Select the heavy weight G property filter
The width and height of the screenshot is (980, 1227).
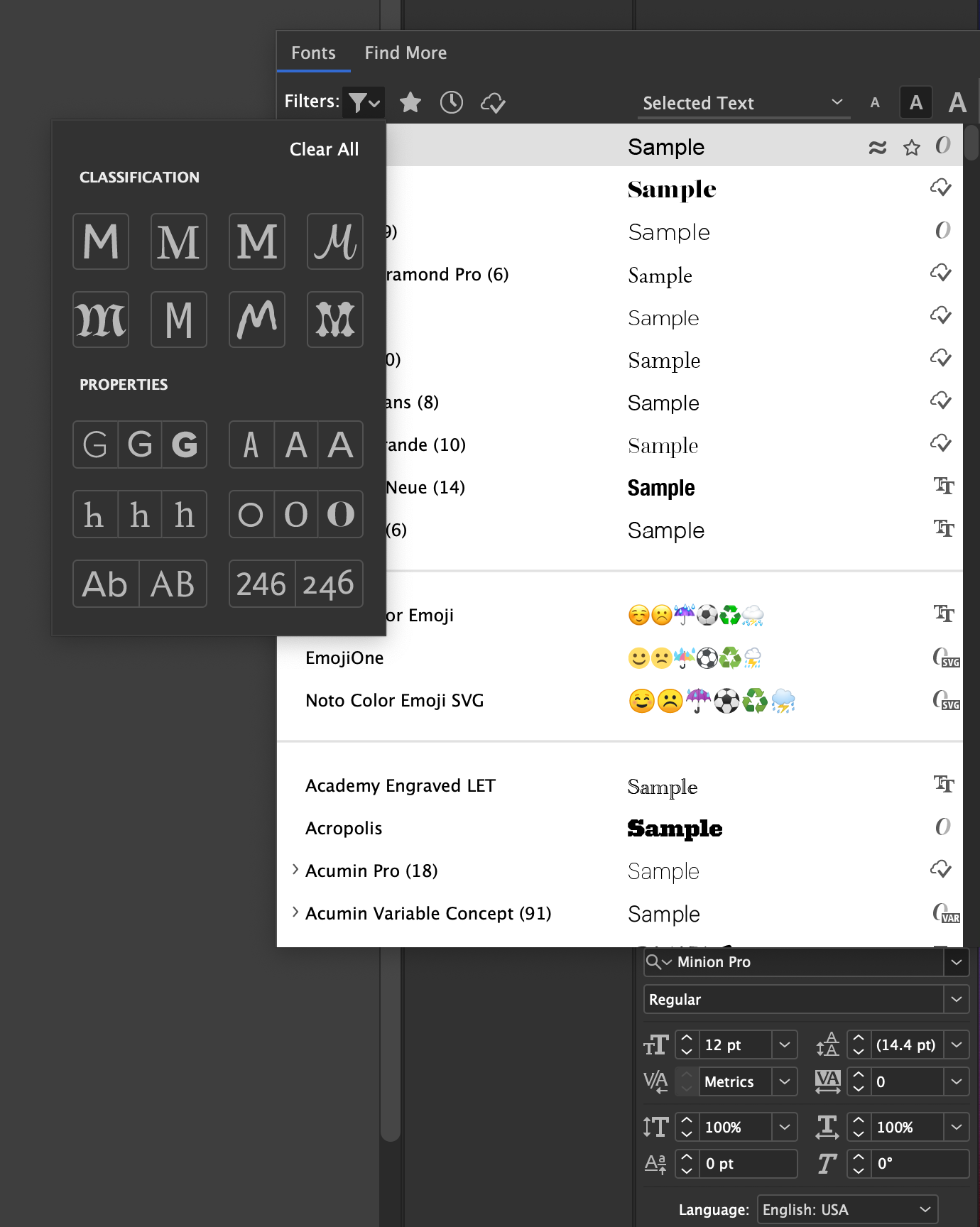pyautogui.click(x=185, y=445)
